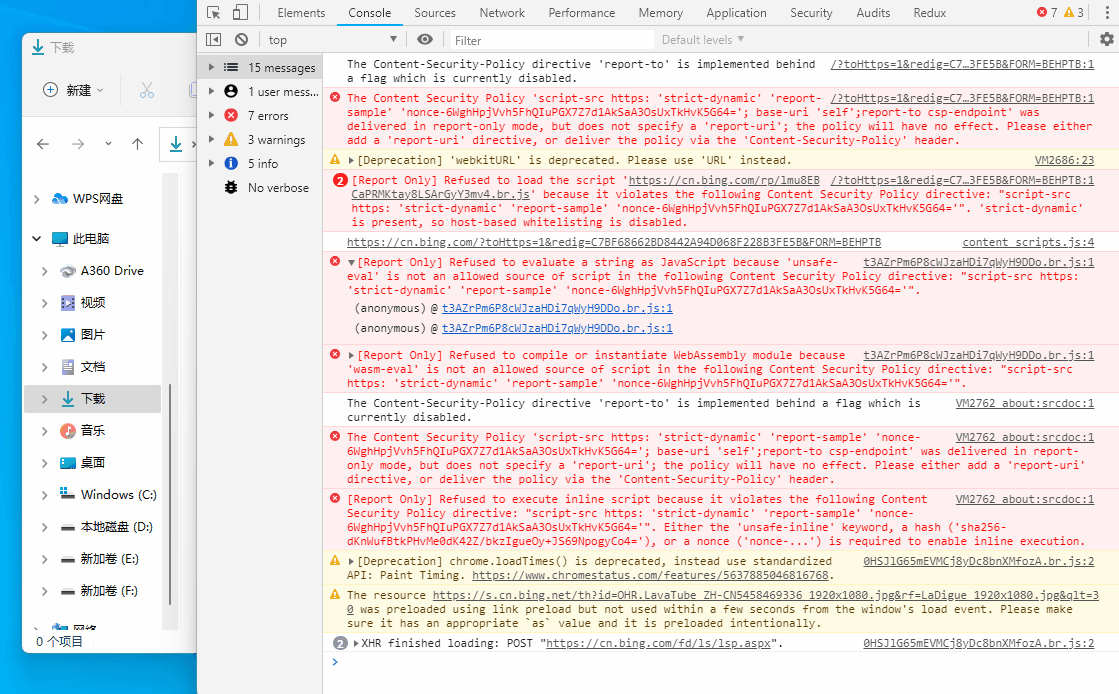Go up one folder in explorer
The image size is (1119, 694).
point(138,144)
